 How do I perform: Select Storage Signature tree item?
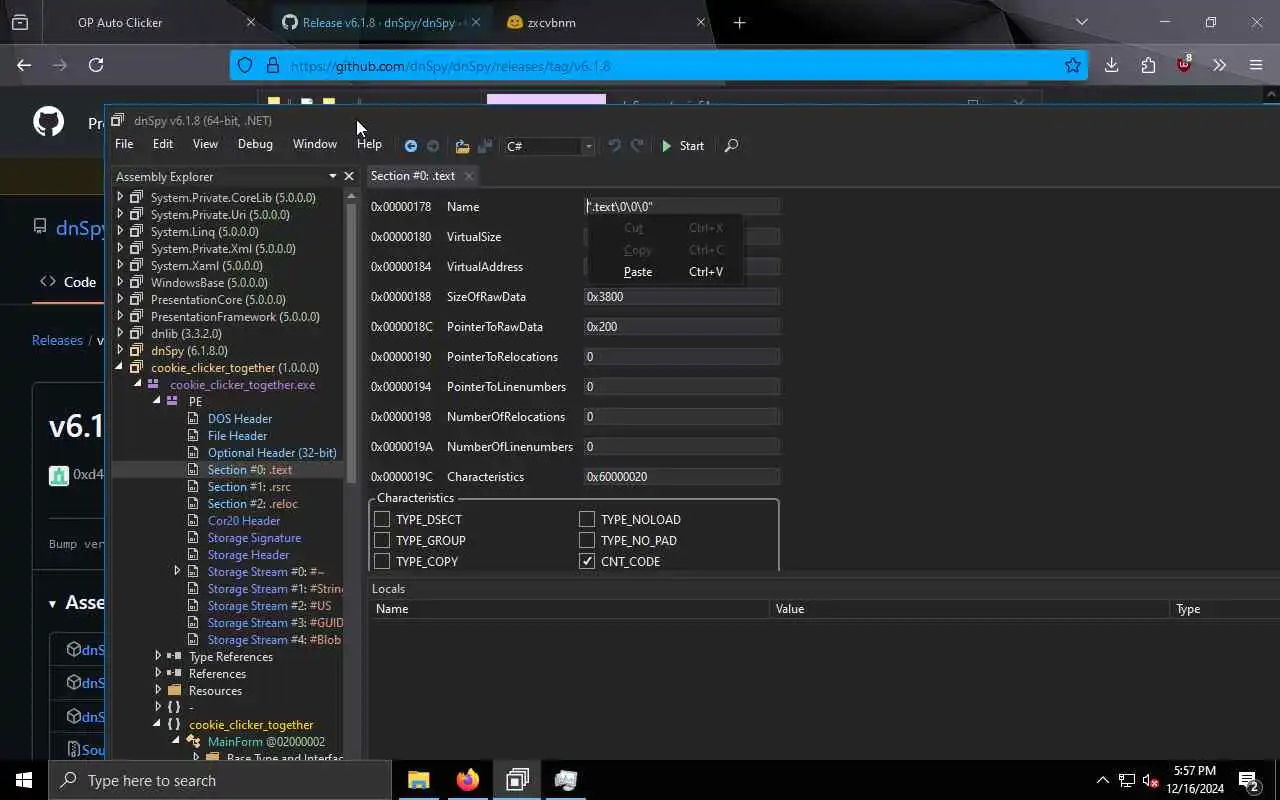[x=254, y=538]
